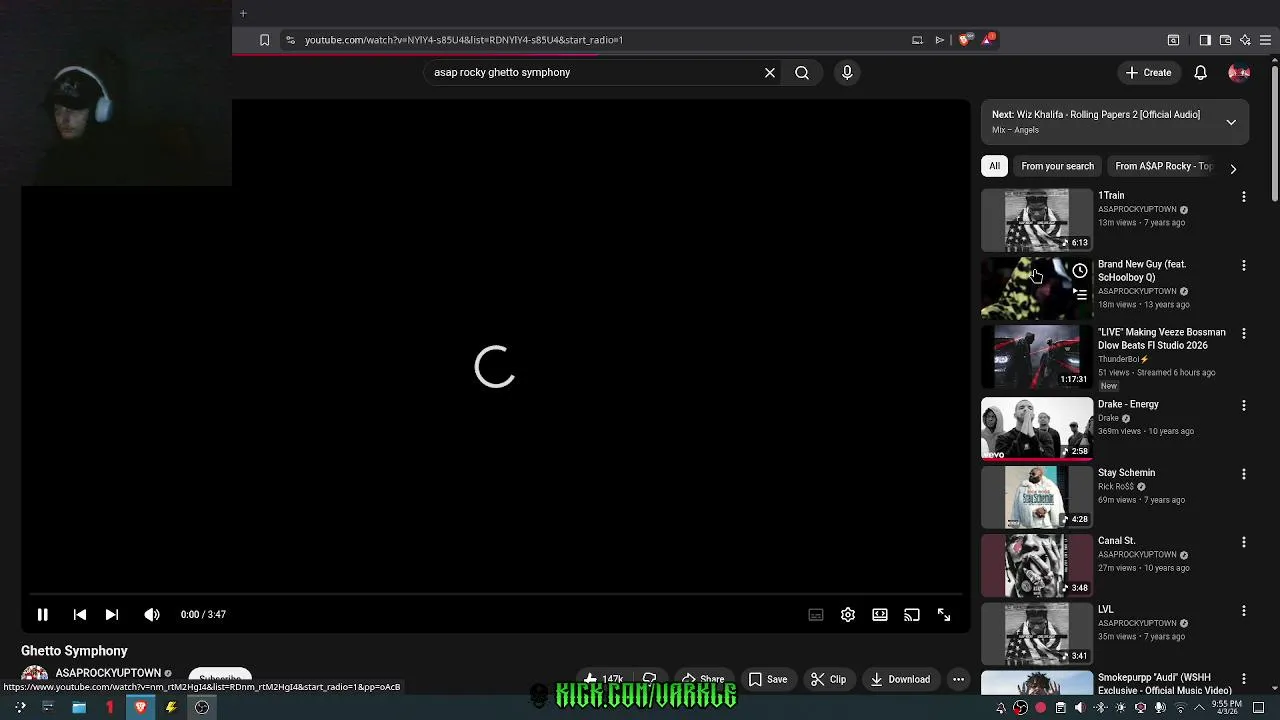Open options menu for Canal St.

tap(1244, 542)
